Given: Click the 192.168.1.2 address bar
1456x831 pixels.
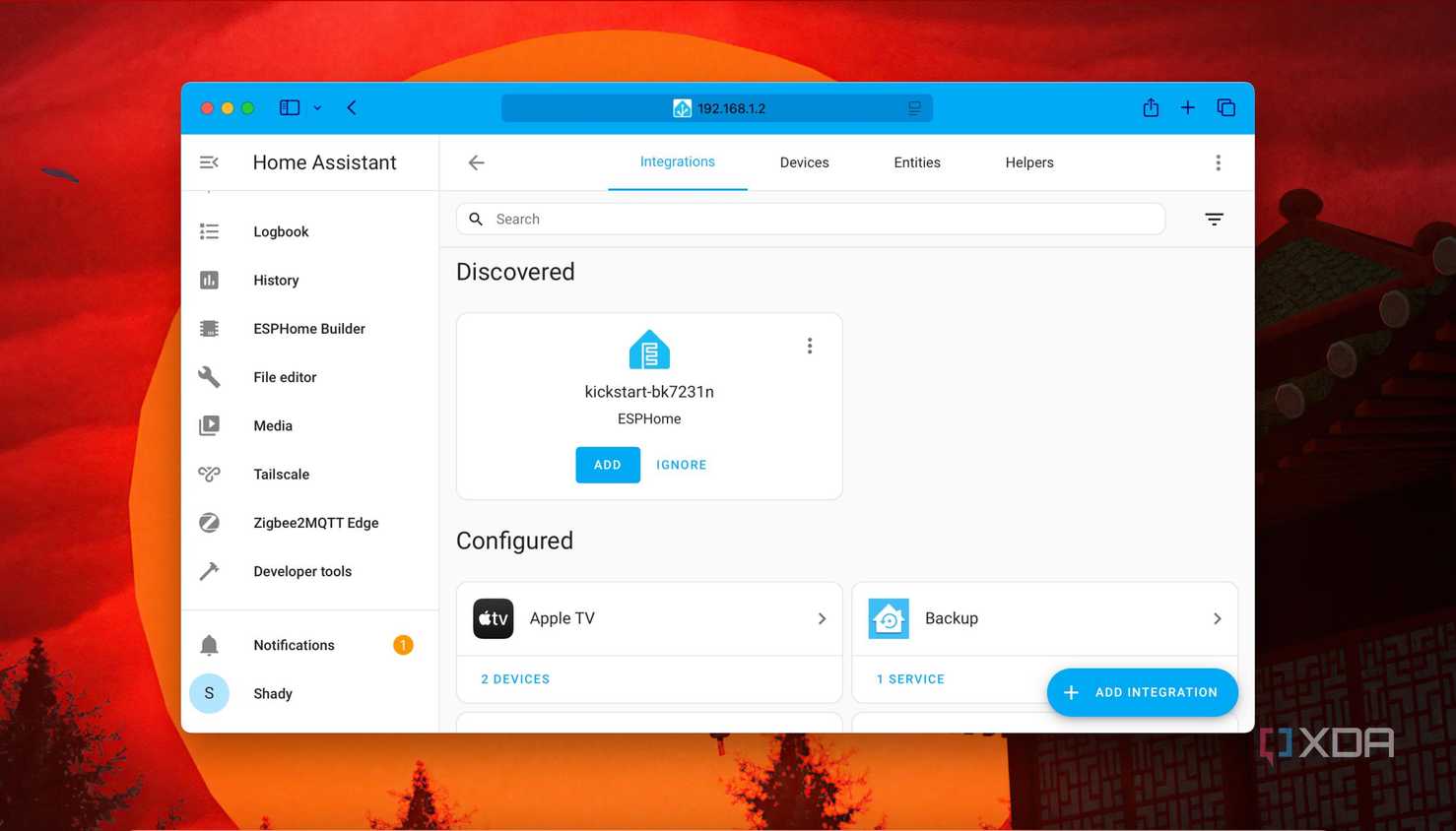Looking at the screenshot, I should point(717,108).
